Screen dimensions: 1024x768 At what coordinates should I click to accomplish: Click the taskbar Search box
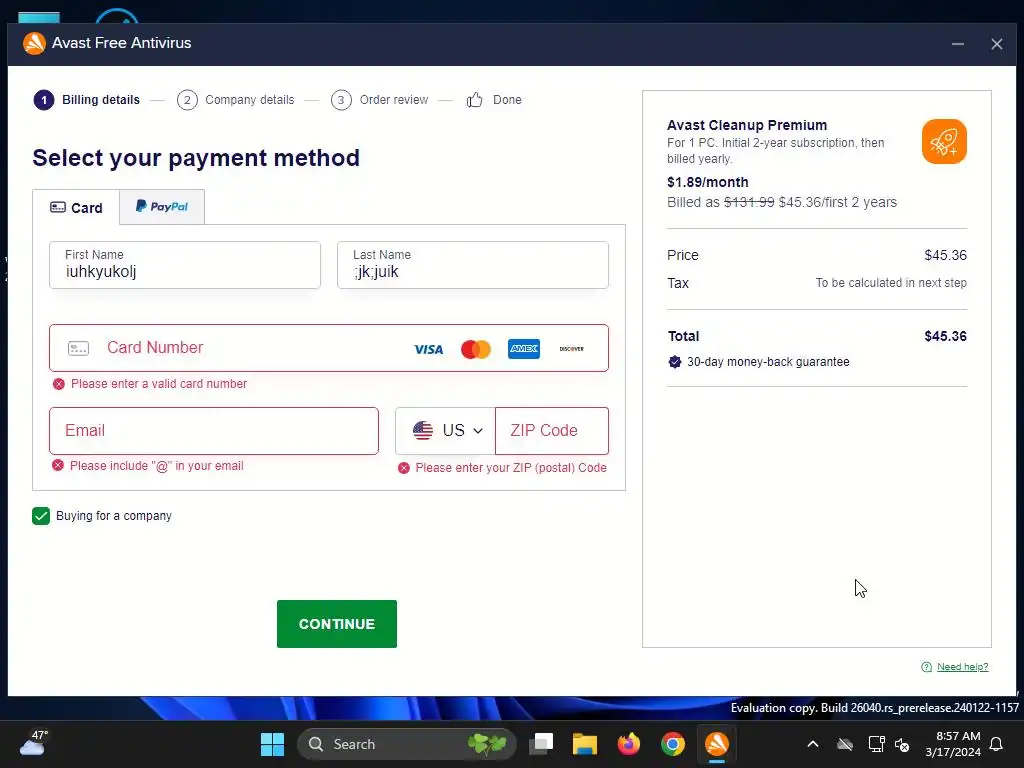(x=406, y=744)
